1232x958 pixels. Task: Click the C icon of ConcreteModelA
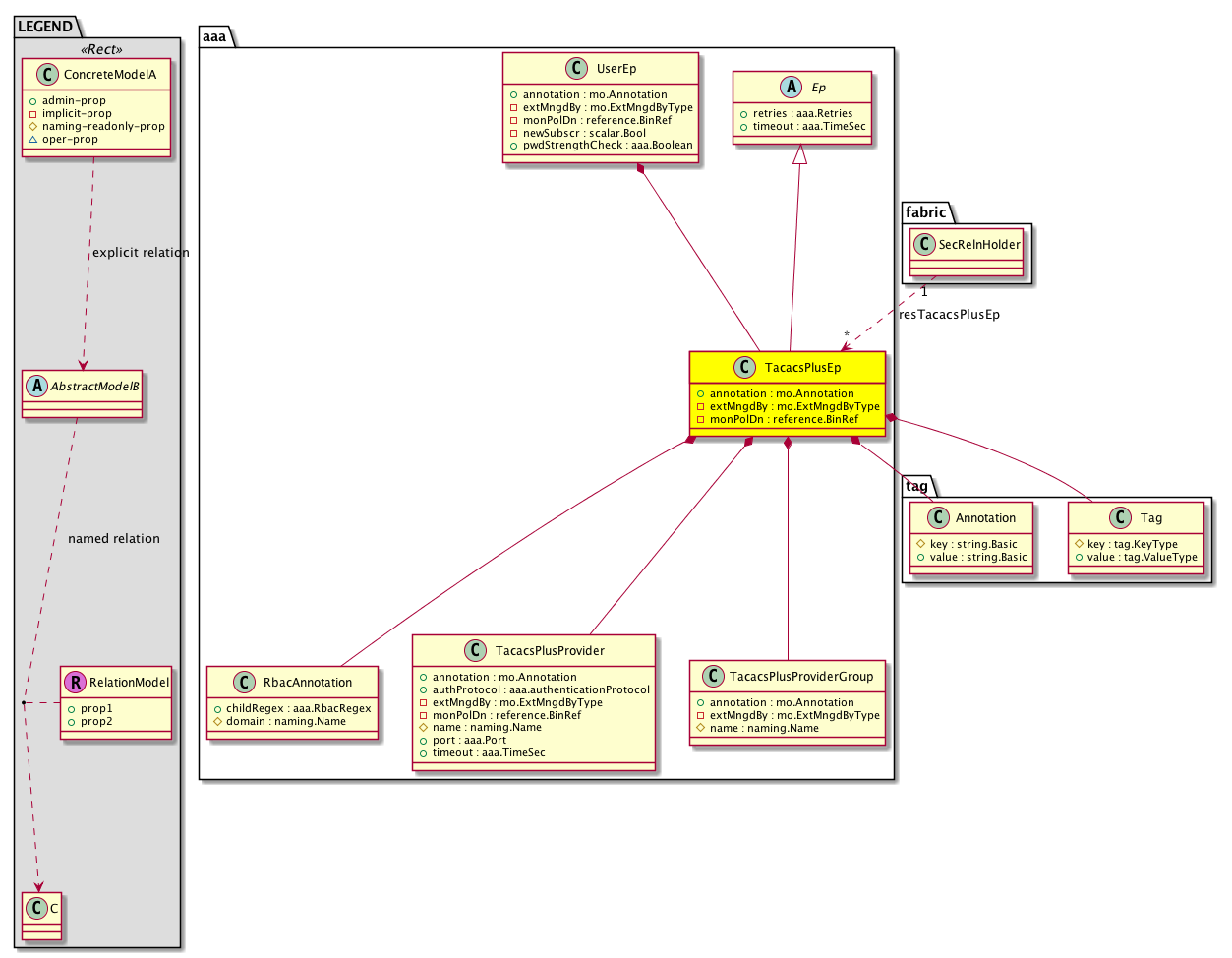tap(46, 75)
